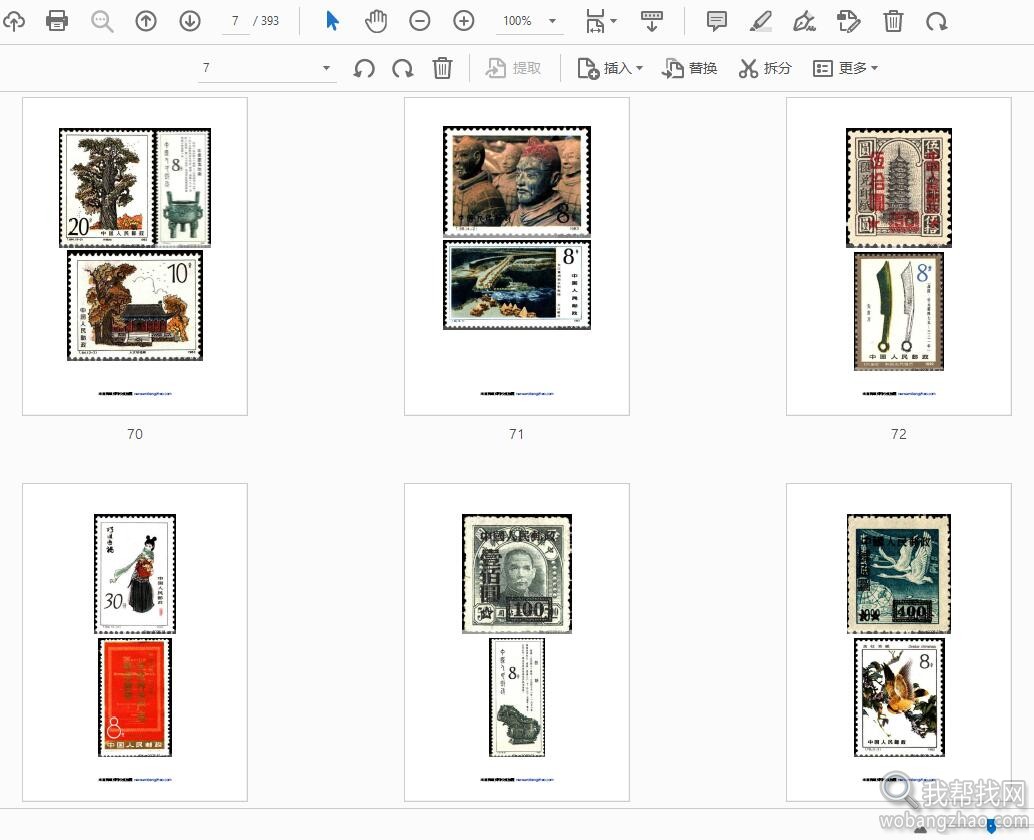
Task: Click the page label 71
Action: (x=516, y=434)
